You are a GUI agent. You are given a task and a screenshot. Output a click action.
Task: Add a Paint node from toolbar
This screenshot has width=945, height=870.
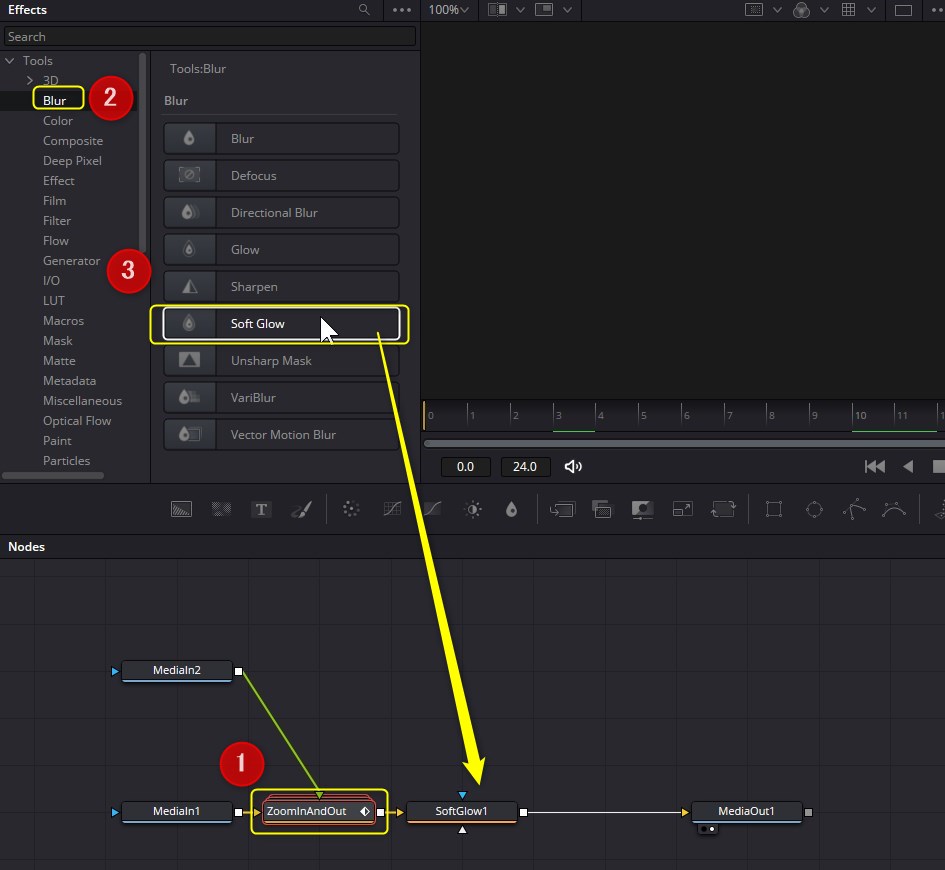[x=301, y=510]
